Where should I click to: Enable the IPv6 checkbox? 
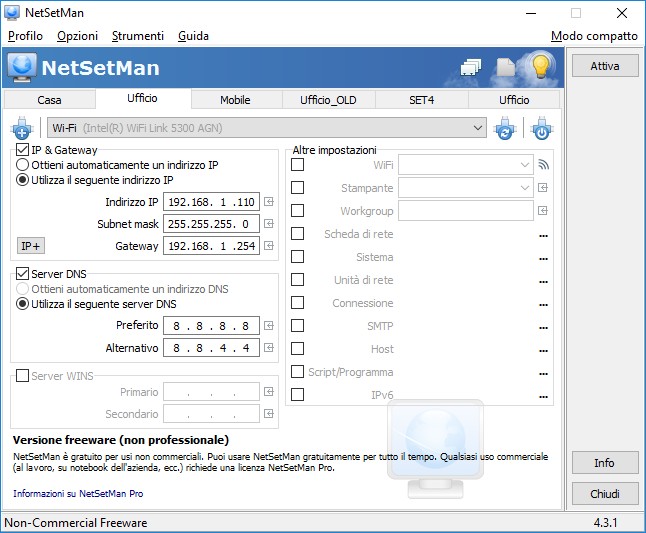coord(297,395)
